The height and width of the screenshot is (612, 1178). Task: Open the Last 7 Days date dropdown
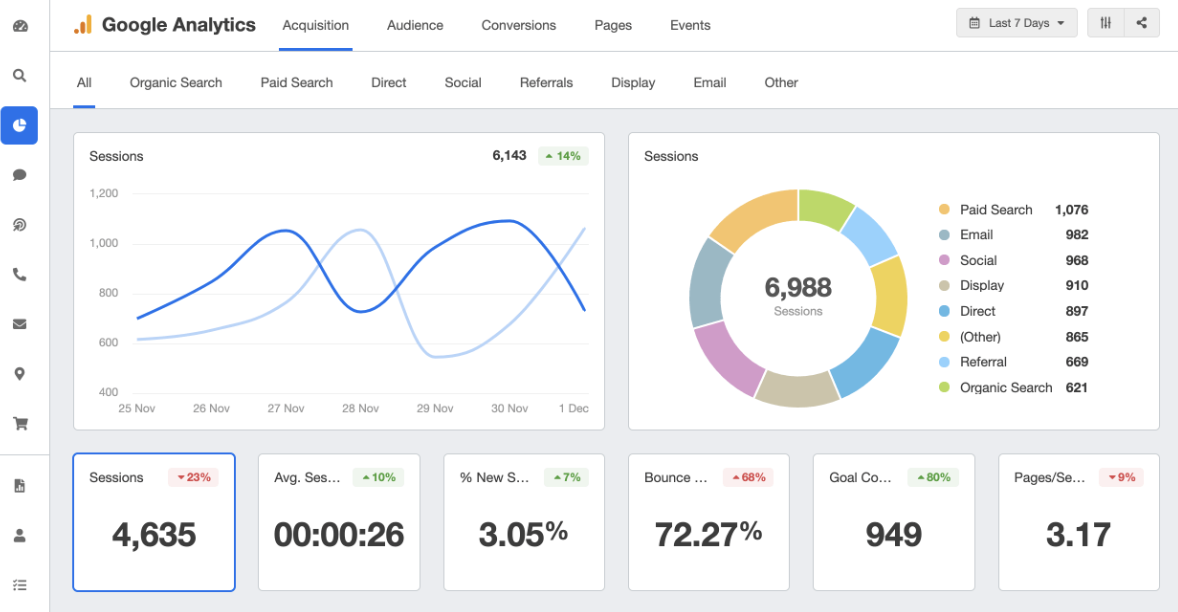1016,23
